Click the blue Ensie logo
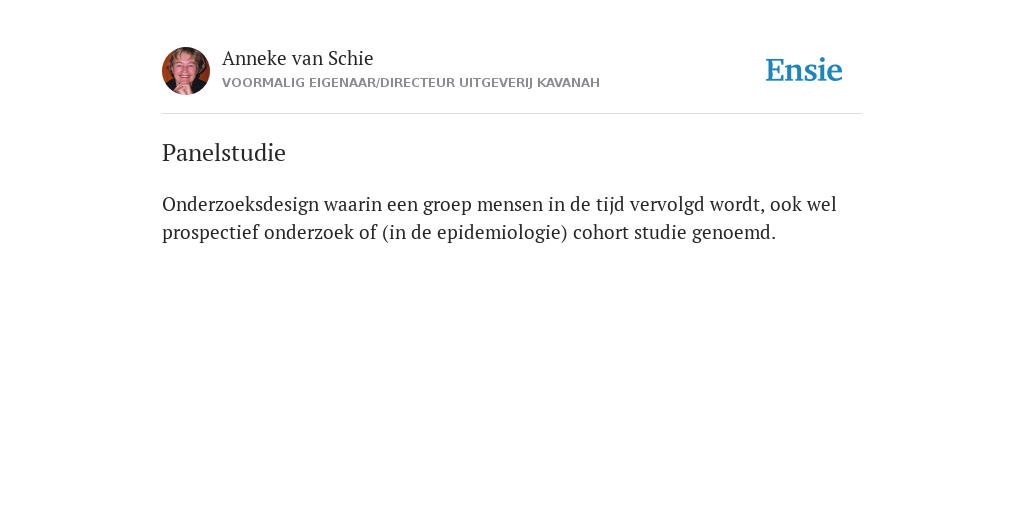Screen dimensions: 1024x512 (804, 70)
